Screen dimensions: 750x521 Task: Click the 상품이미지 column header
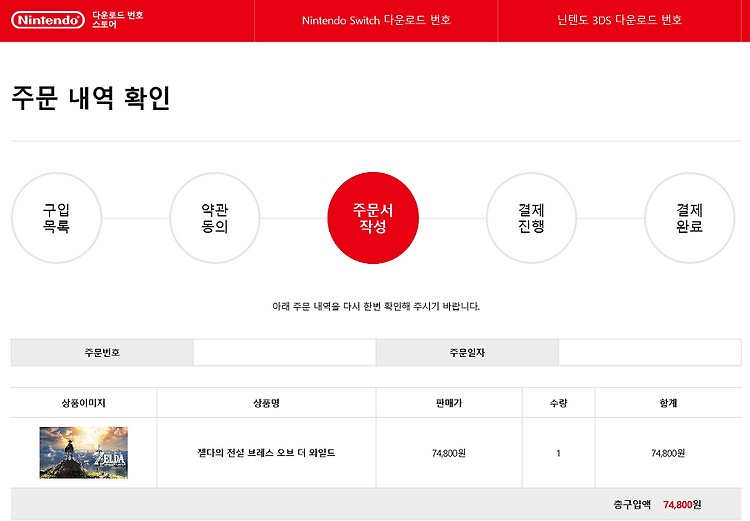pyautogui.click(x=84, y=403)
